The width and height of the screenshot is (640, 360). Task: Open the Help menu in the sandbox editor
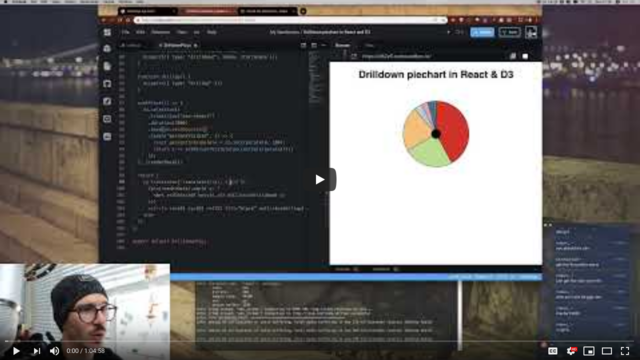pyautogui.click(x=211, y=32)
